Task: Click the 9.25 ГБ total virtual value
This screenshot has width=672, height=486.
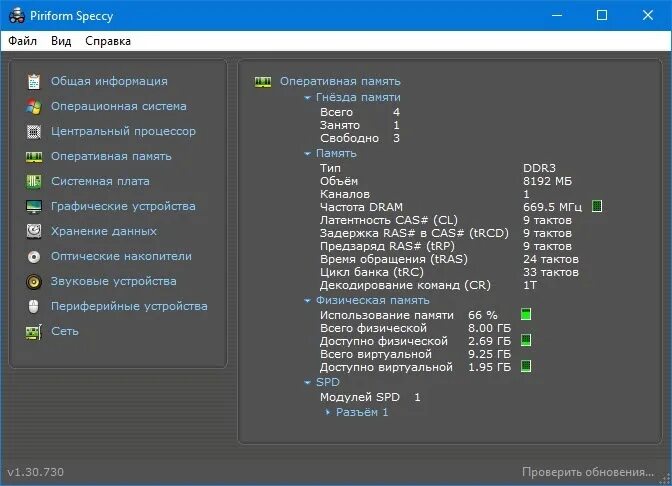Action: (489, 354)
